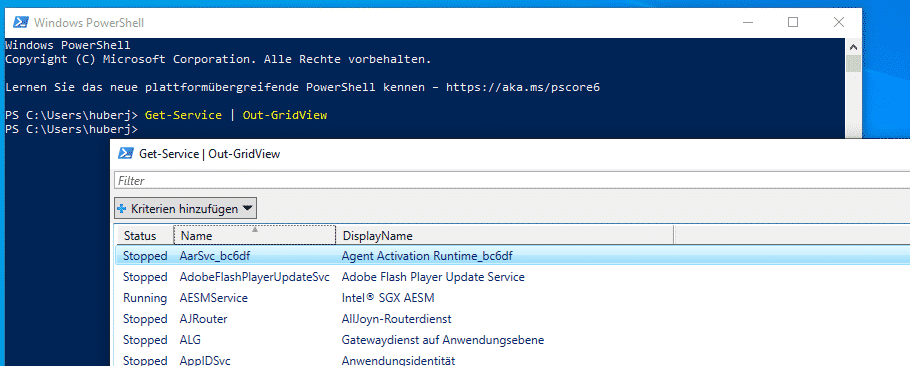Click Running status of AESMService

[145, 298]
